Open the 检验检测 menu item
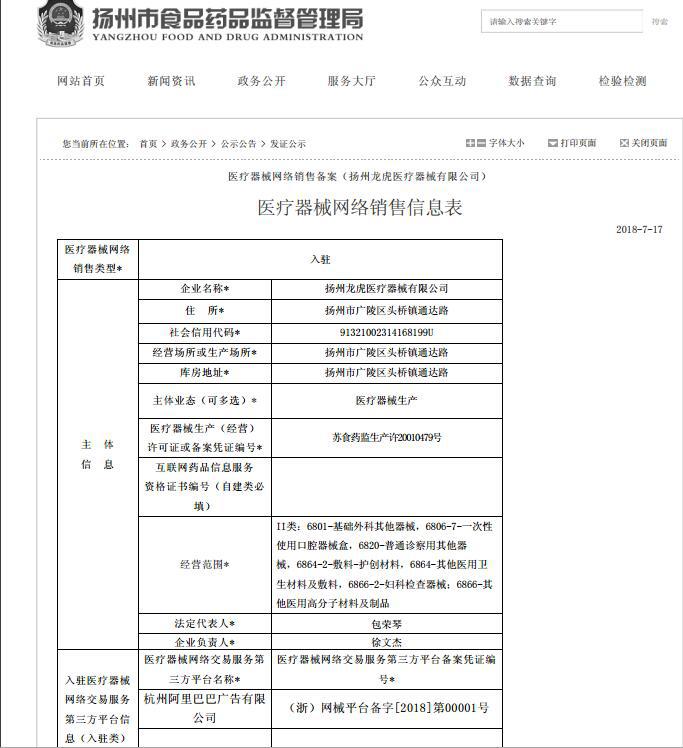 coord(622,81)
